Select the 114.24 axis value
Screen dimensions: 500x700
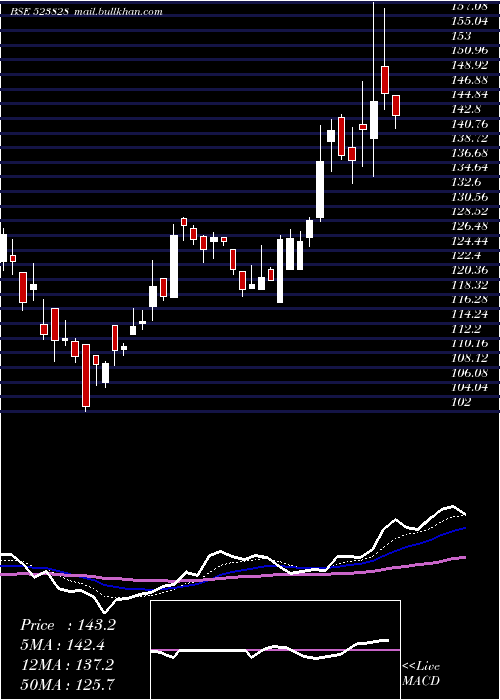coord(469,314)
